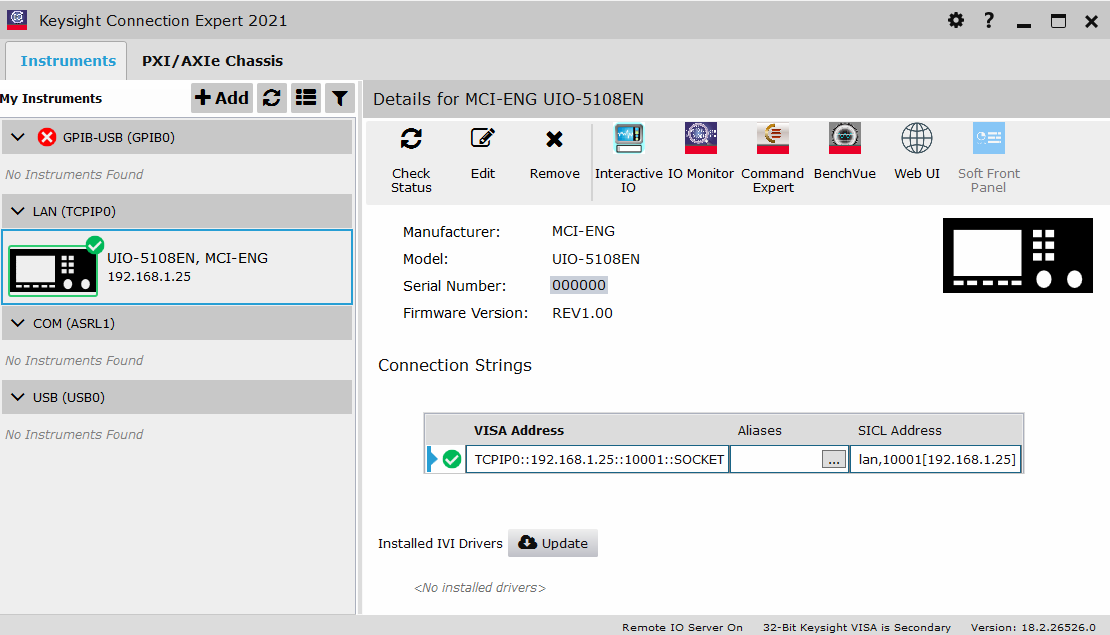This screenshot has height=635, width=1110.
Task: Click the 192.168.1.25 IP address in list
Action: [x=149, y=277]
